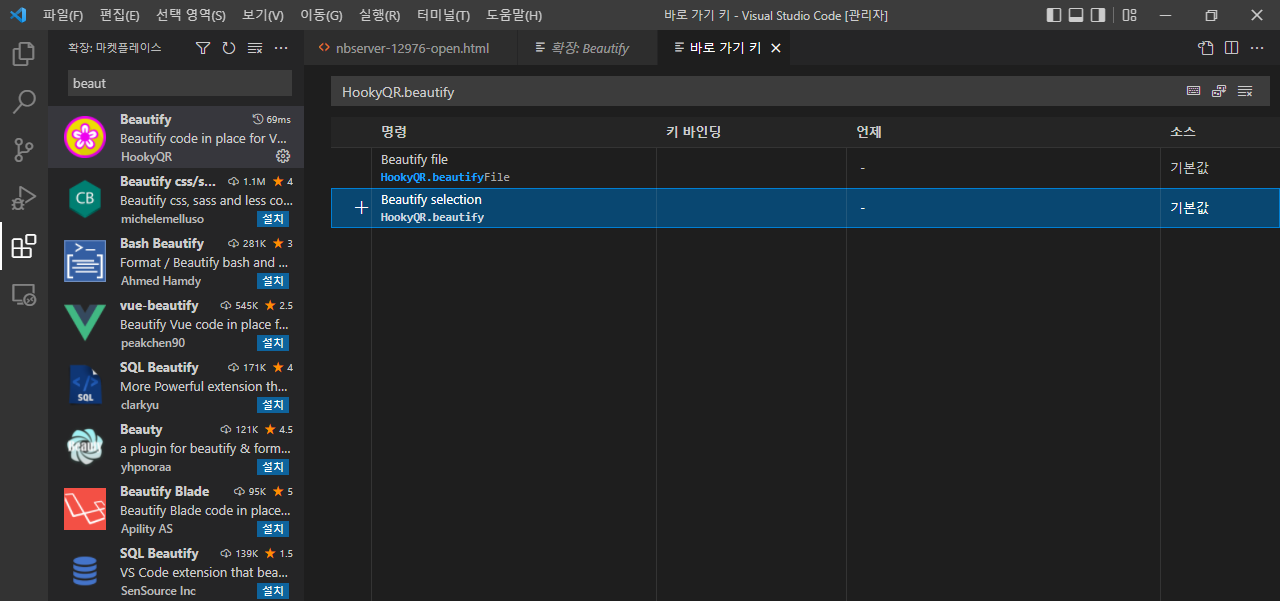This screenshot has width=1280, height=601.
Task: Open the Remote Explorer icon
Action: (24, 294)
